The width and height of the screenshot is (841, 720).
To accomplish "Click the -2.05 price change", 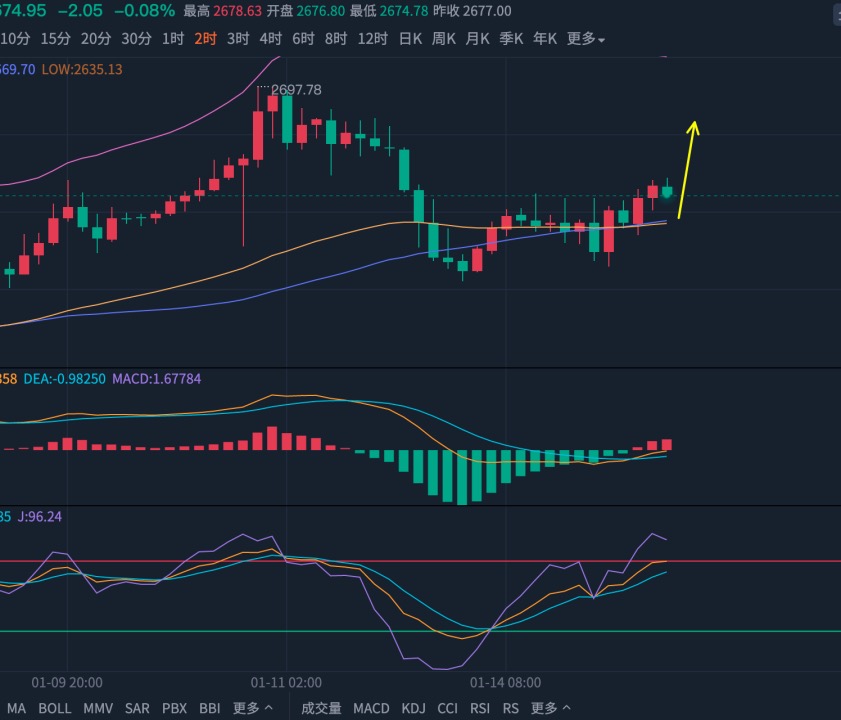I will [x=80, y=11].
